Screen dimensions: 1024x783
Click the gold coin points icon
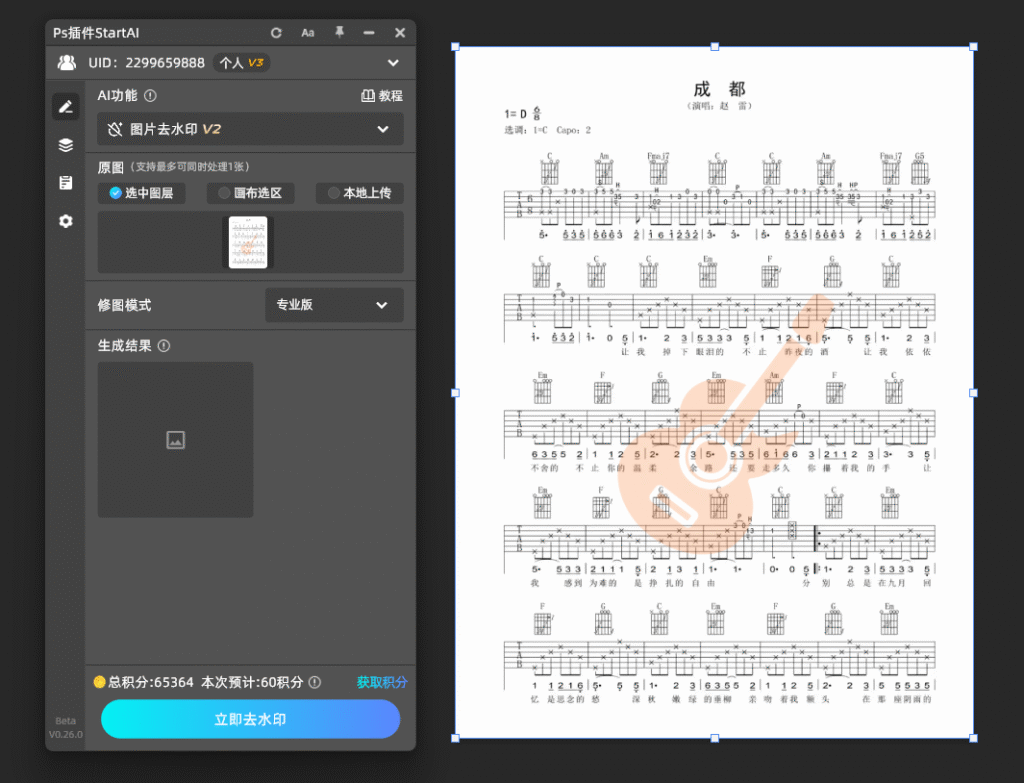(x=99, y=682)
